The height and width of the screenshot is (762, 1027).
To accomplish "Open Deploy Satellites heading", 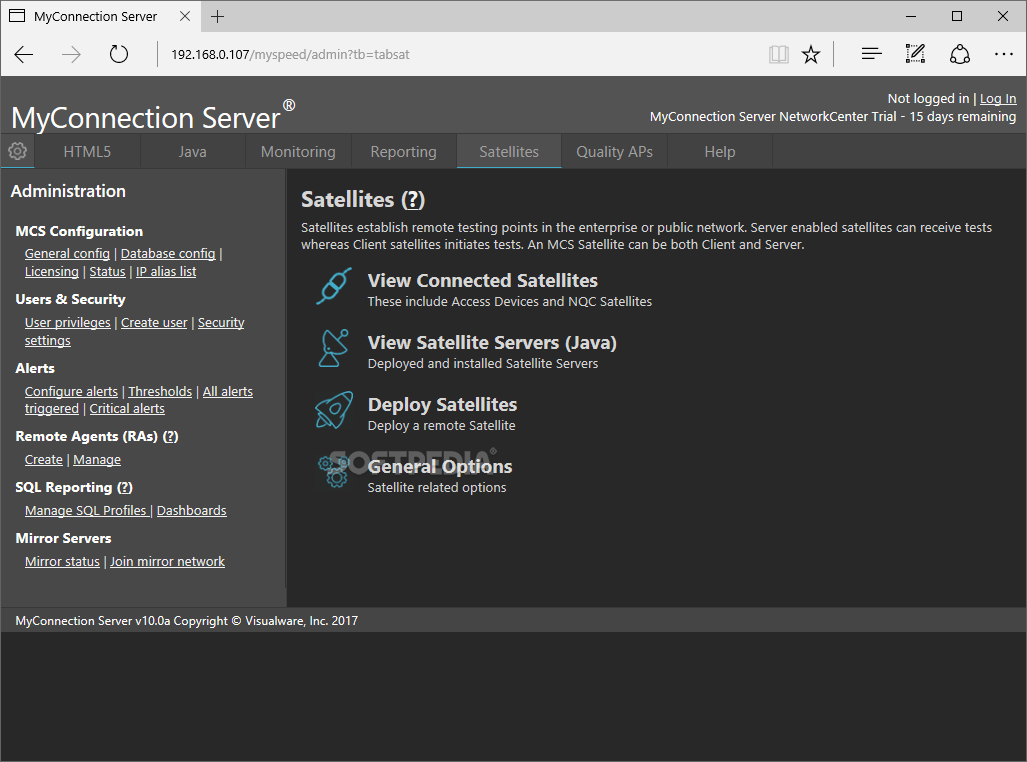I will pyautogui.click(x=442, y=404).
